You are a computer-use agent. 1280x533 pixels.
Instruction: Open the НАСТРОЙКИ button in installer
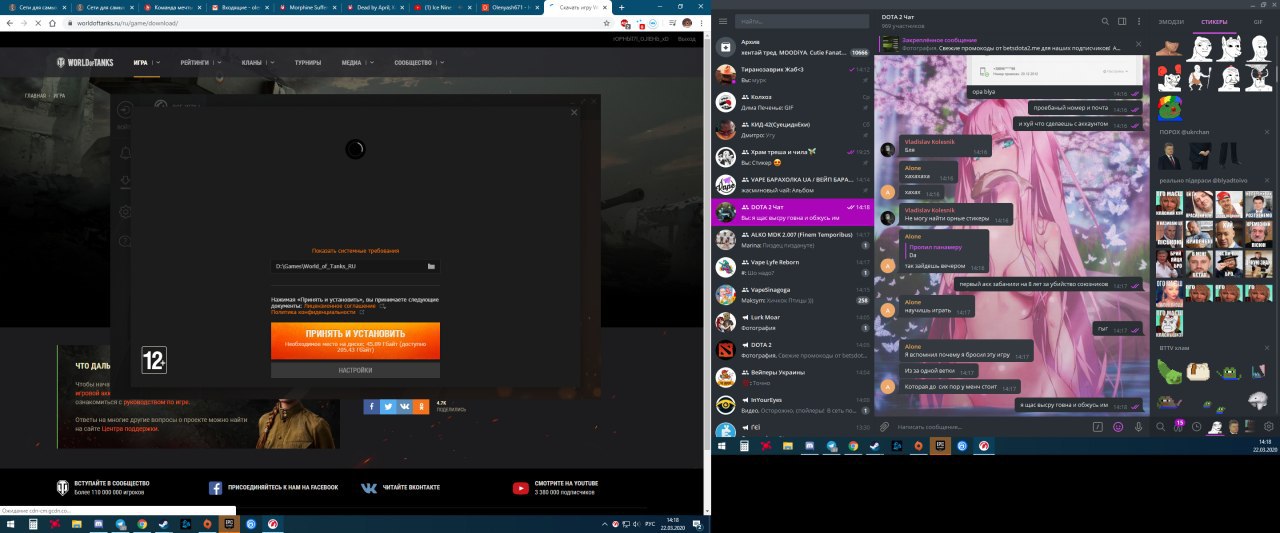pyautogui.click(x=355, y=370)
